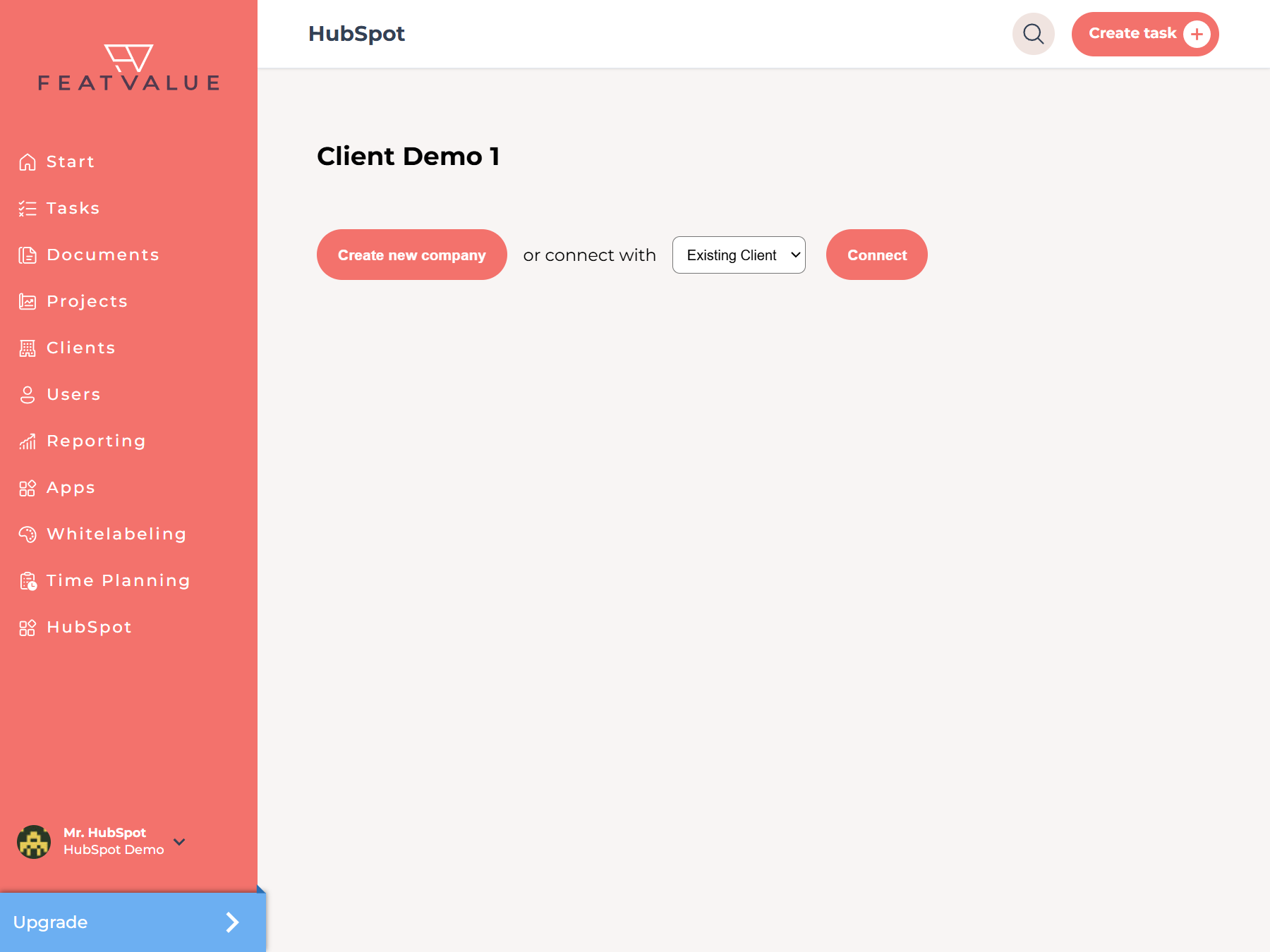Screen dimensions: 1270x952
Task: Click the Mr. HubSpot name text
Action: coord(104,833)
